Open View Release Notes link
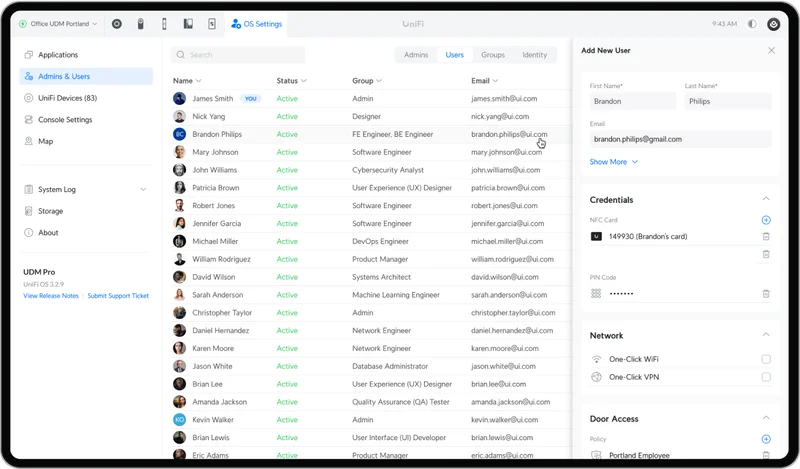This screenshot has width=800, height=469. coord(51,295)
